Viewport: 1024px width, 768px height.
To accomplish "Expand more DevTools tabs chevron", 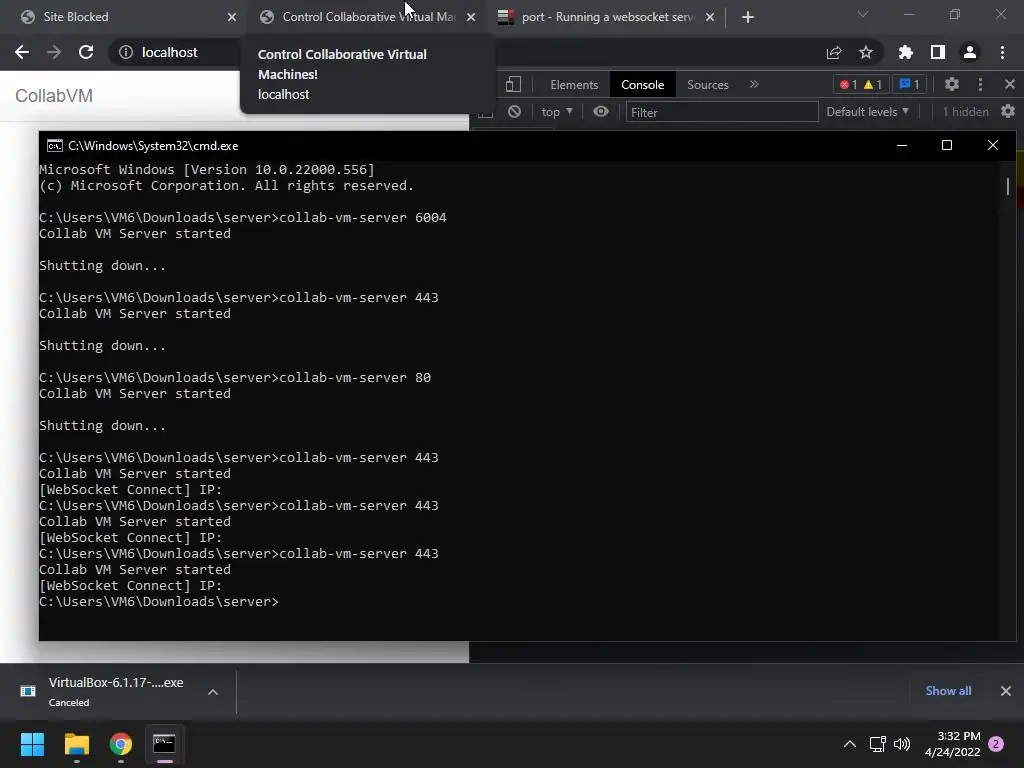I will [x=754, y=84].
